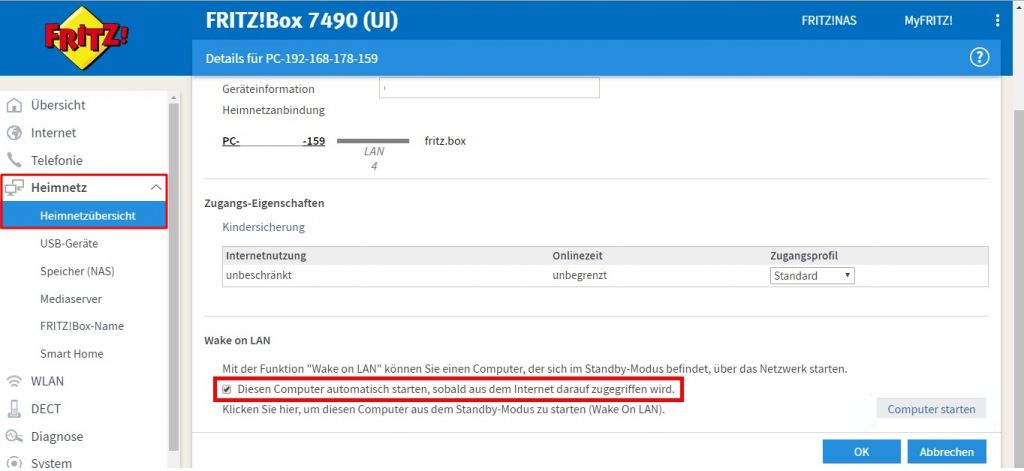
Task: Click the LAN 4 connection label
Action: pyautogui.click(x=374, y=159)
